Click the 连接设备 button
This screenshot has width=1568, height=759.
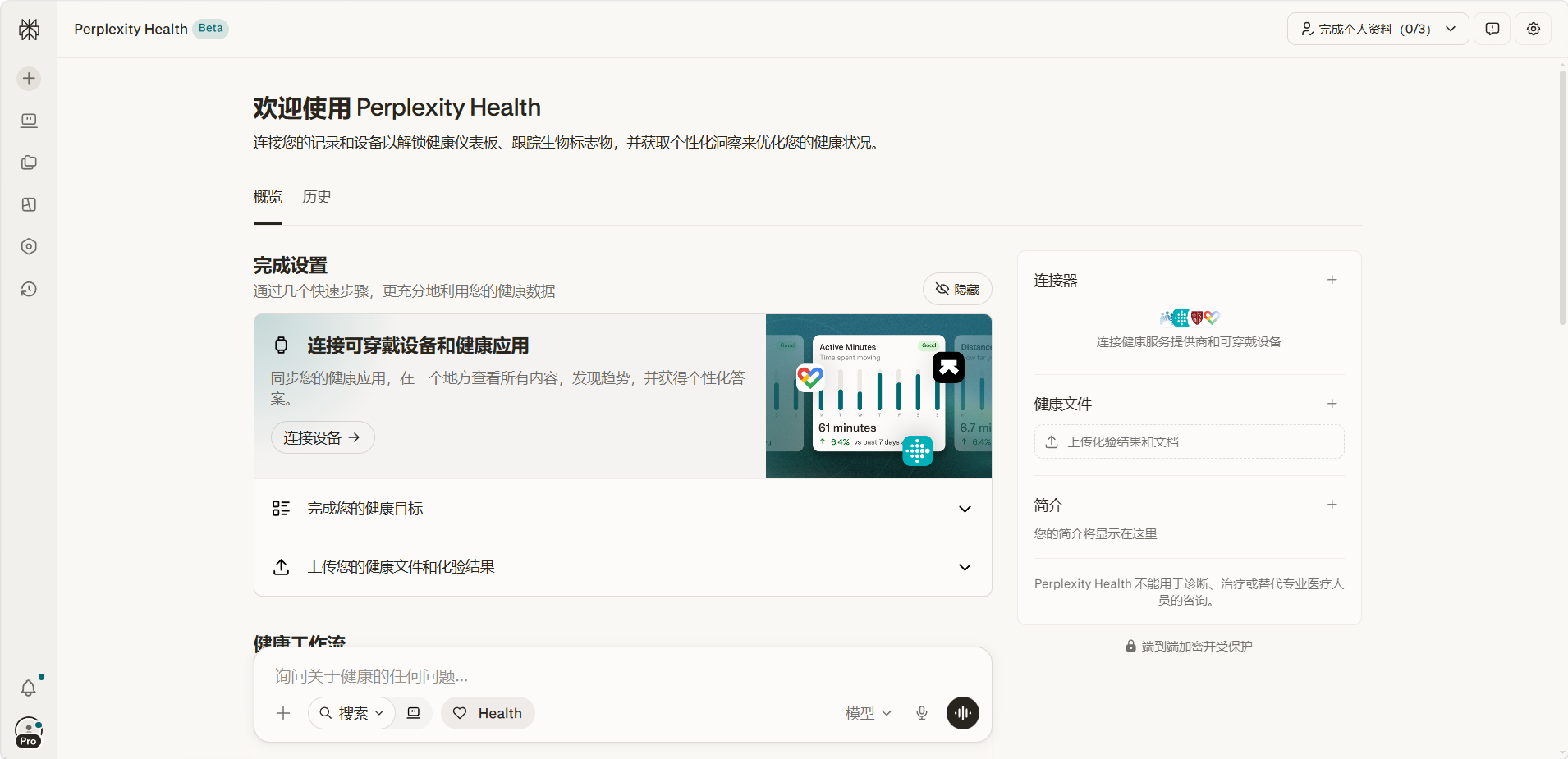pyautogui.click(x=323, y=437)
